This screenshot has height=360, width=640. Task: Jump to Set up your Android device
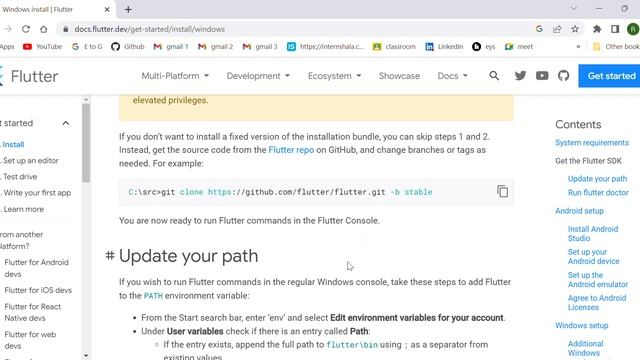click(x=593, y=256)
